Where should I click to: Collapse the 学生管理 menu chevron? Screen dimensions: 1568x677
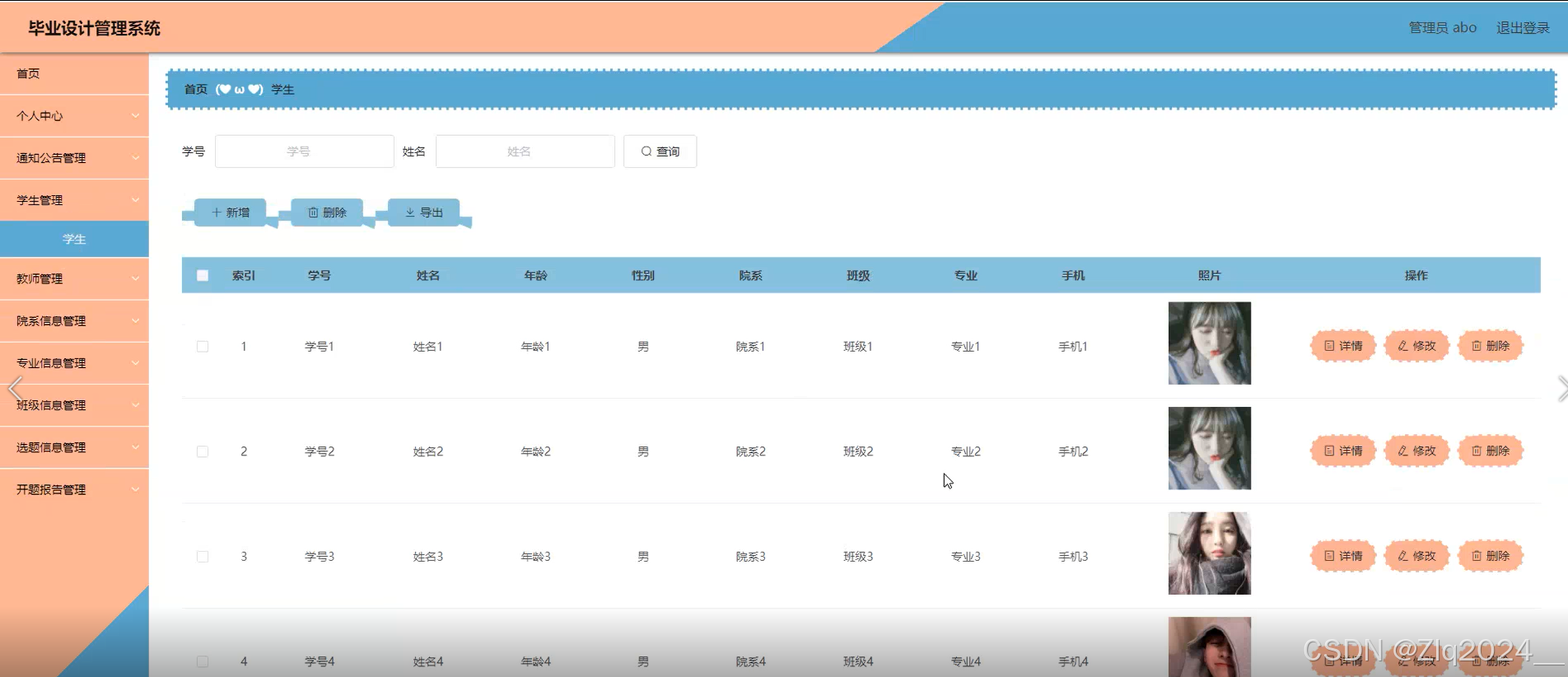135,200
